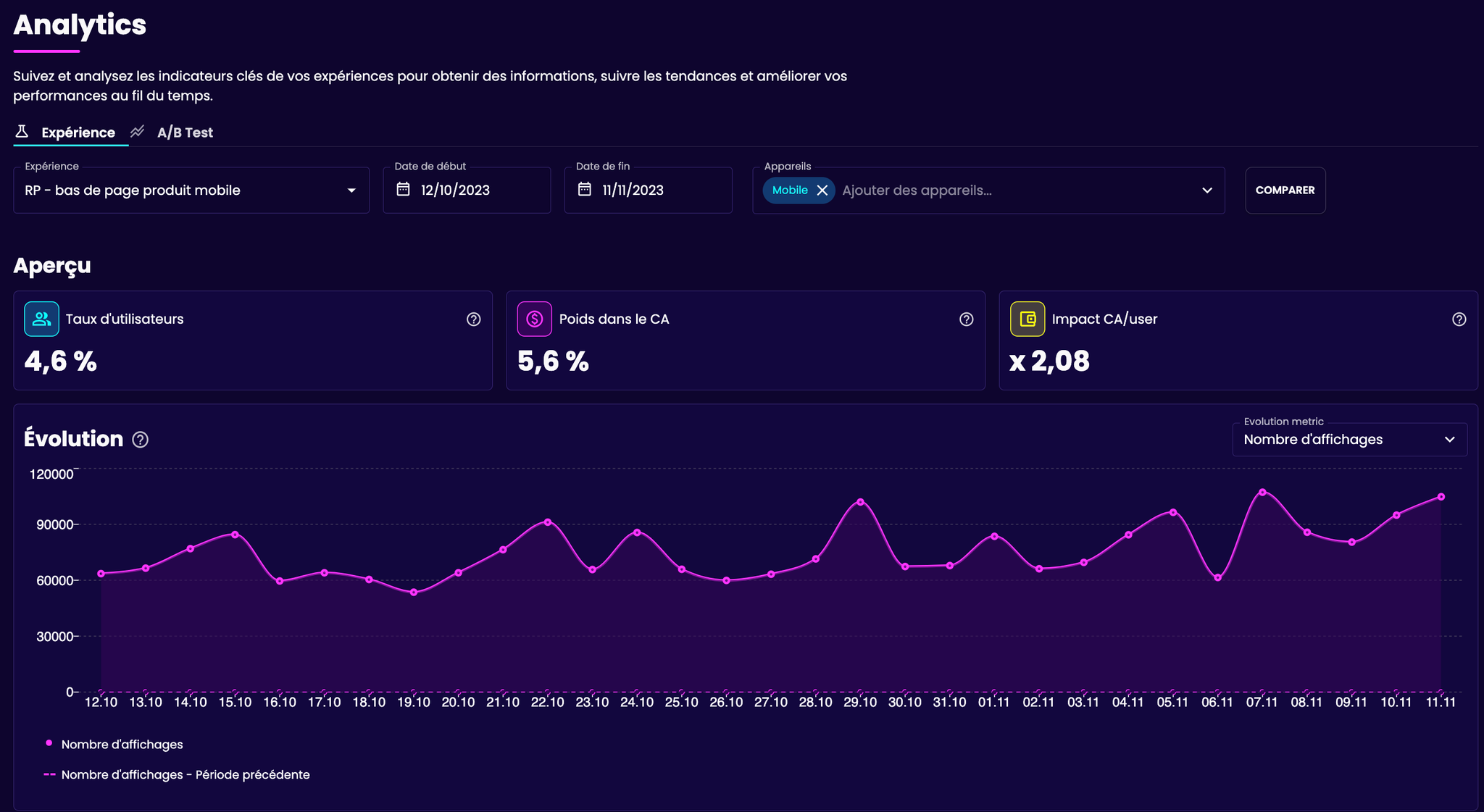The width and height of the screenshot is (1484, 812).
Task: Open help for Impact CA/user
Action: click(x=1459, y=319)
